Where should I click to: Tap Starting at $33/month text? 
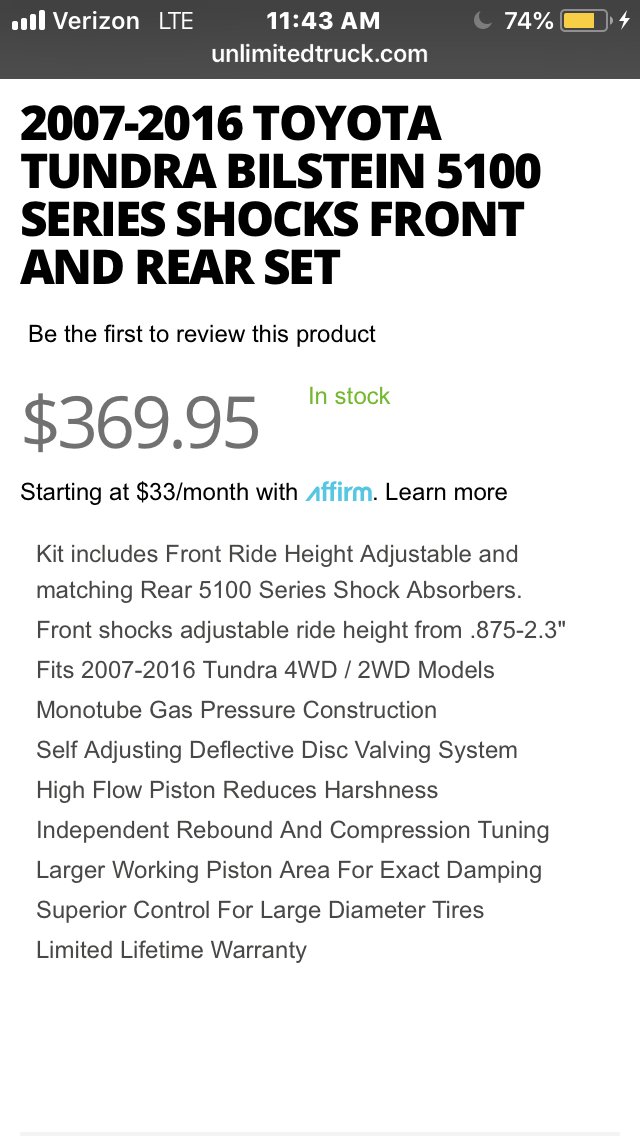pyautogui.click(x=159, y=493)
